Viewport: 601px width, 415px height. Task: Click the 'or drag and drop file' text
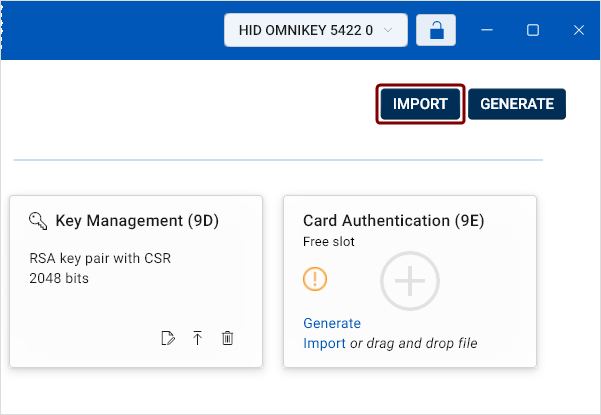tap(413, 343)
